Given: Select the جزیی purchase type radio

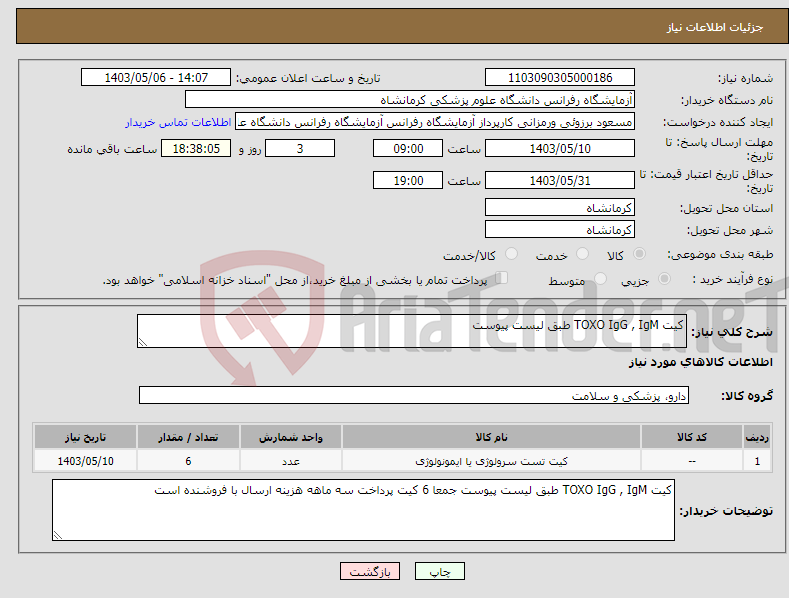Looking at the screenshot, I should tap(664, 278).
